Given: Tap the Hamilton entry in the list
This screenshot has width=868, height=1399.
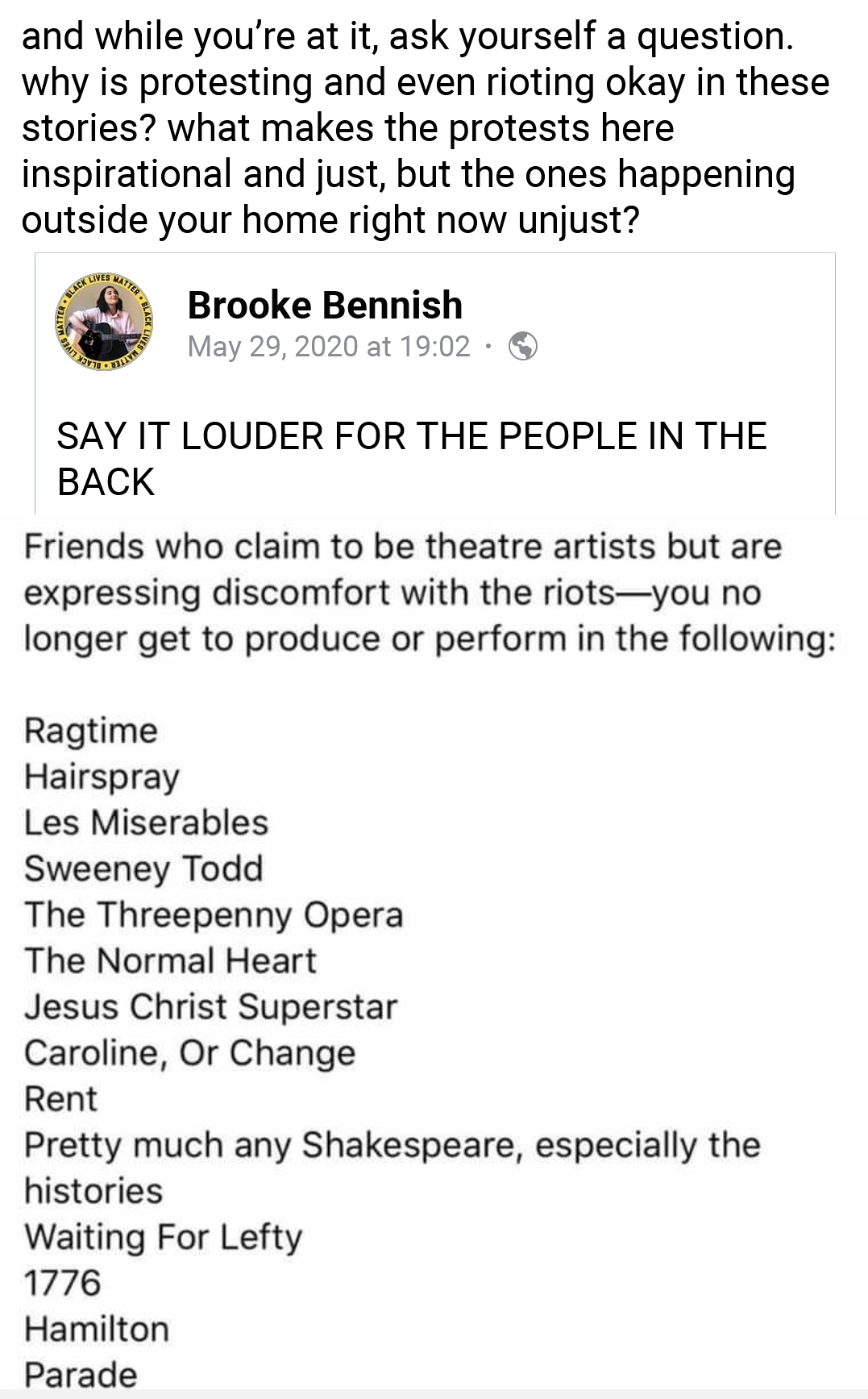Looking at the screenshot, I should 97,1328.
